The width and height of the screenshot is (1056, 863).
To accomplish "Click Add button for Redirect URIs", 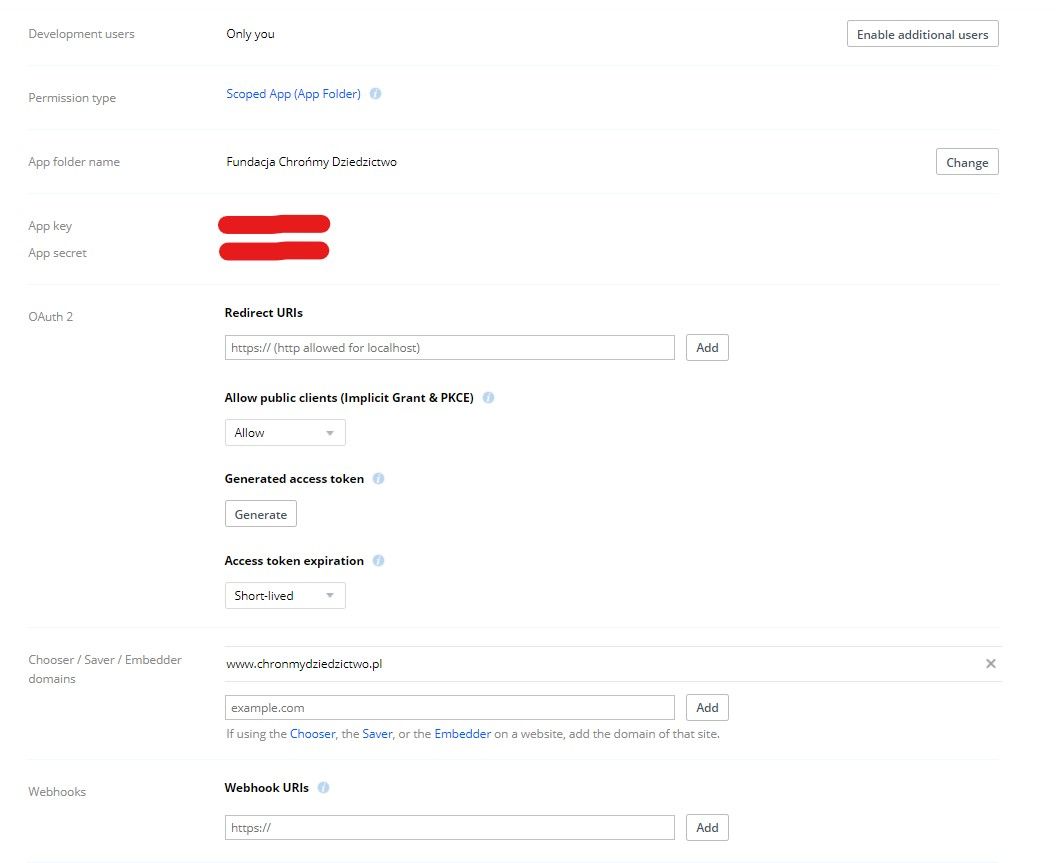I will click(x=707, y=348).
